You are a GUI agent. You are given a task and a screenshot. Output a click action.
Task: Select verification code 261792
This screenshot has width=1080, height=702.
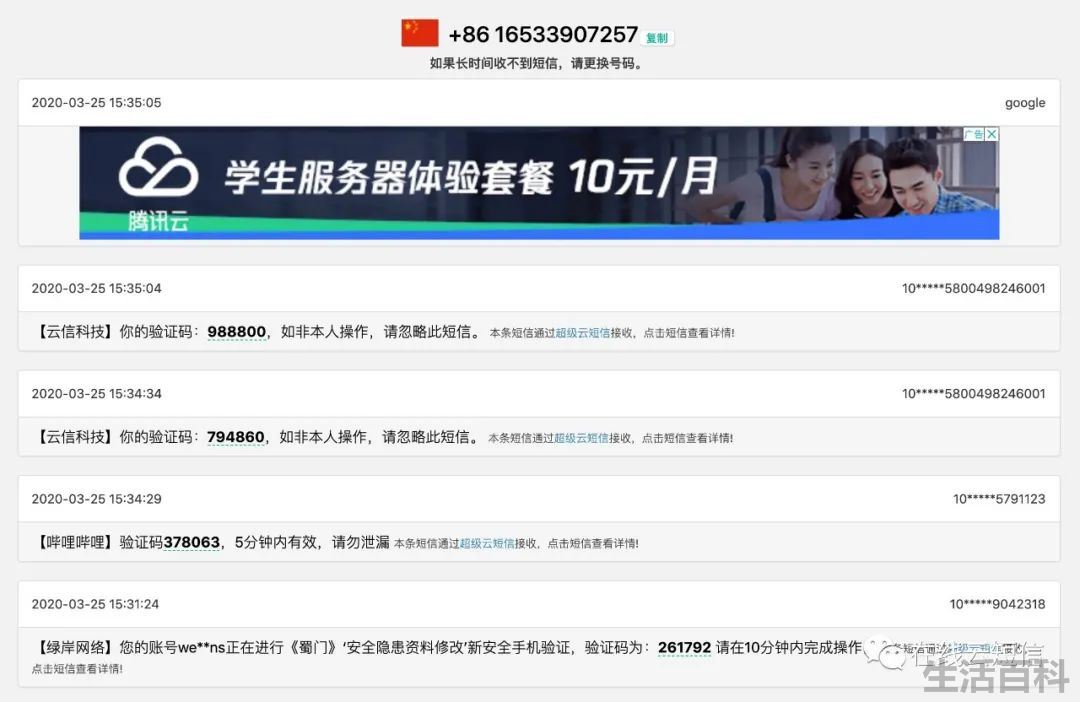tap(684, 648)
